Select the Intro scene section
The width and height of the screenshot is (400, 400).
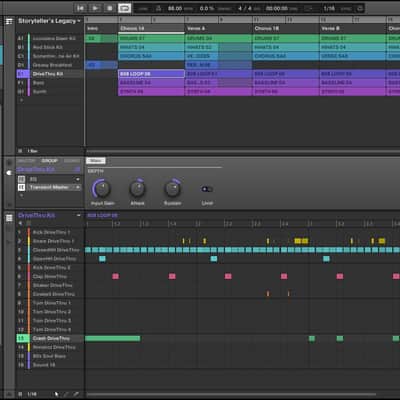coord(101,28)
